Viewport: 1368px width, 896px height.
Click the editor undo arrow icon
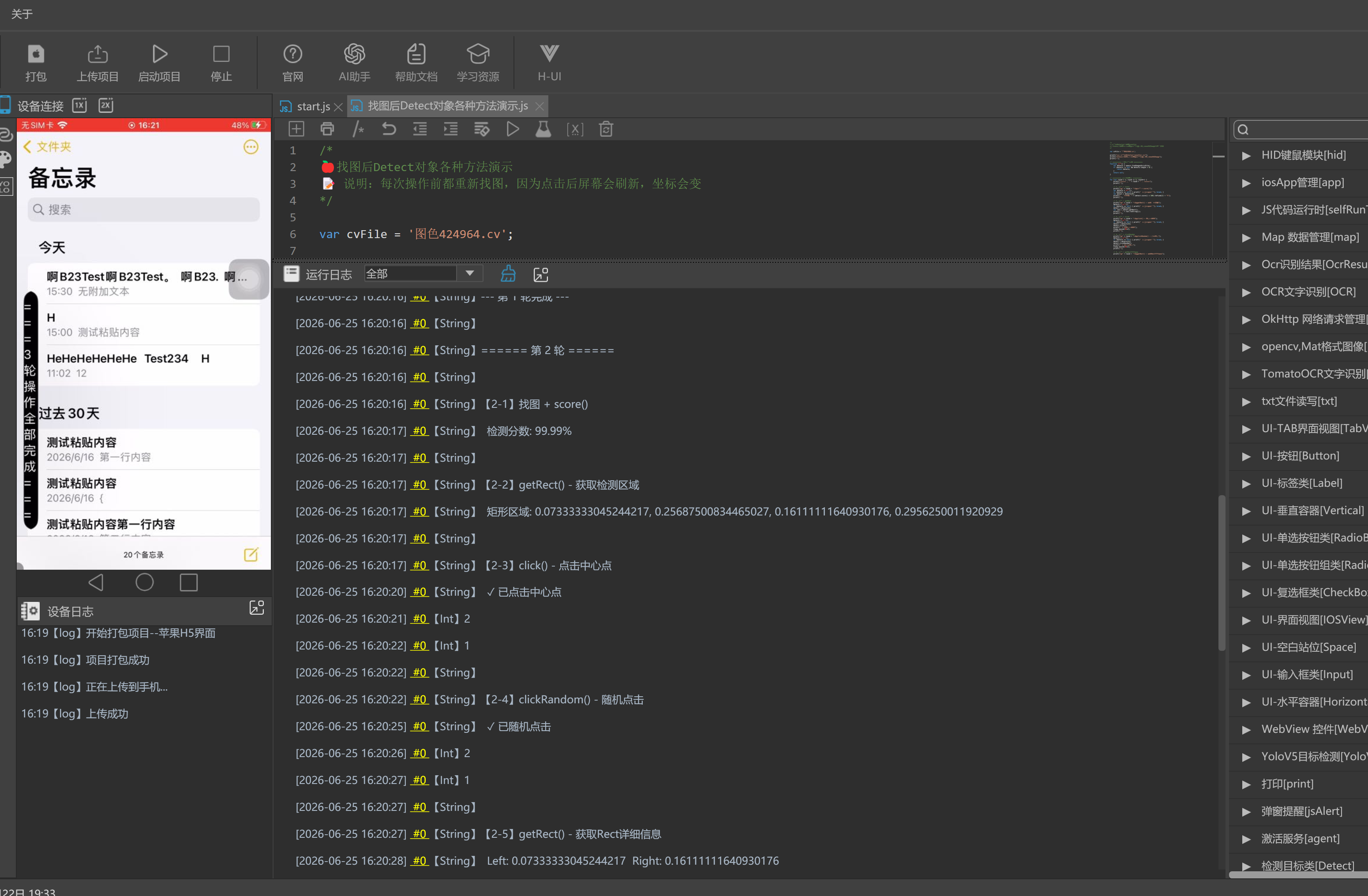click(389, 129)
